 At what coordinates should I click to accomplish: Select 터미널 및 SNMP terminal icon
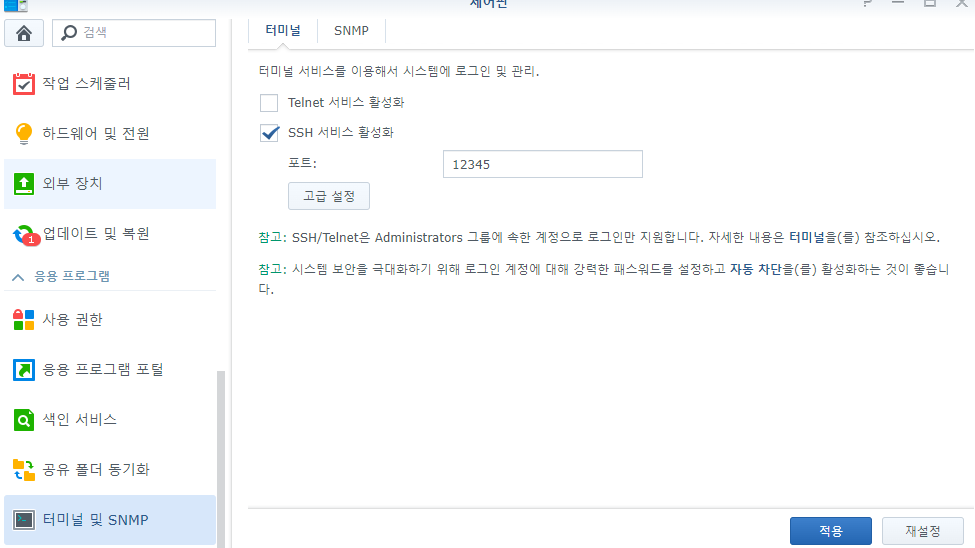[x=24, y=519]
